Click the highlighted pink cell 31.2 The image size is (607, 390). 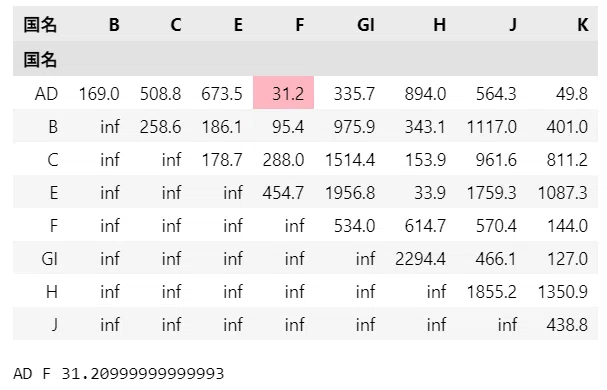[x=283, y=93]
